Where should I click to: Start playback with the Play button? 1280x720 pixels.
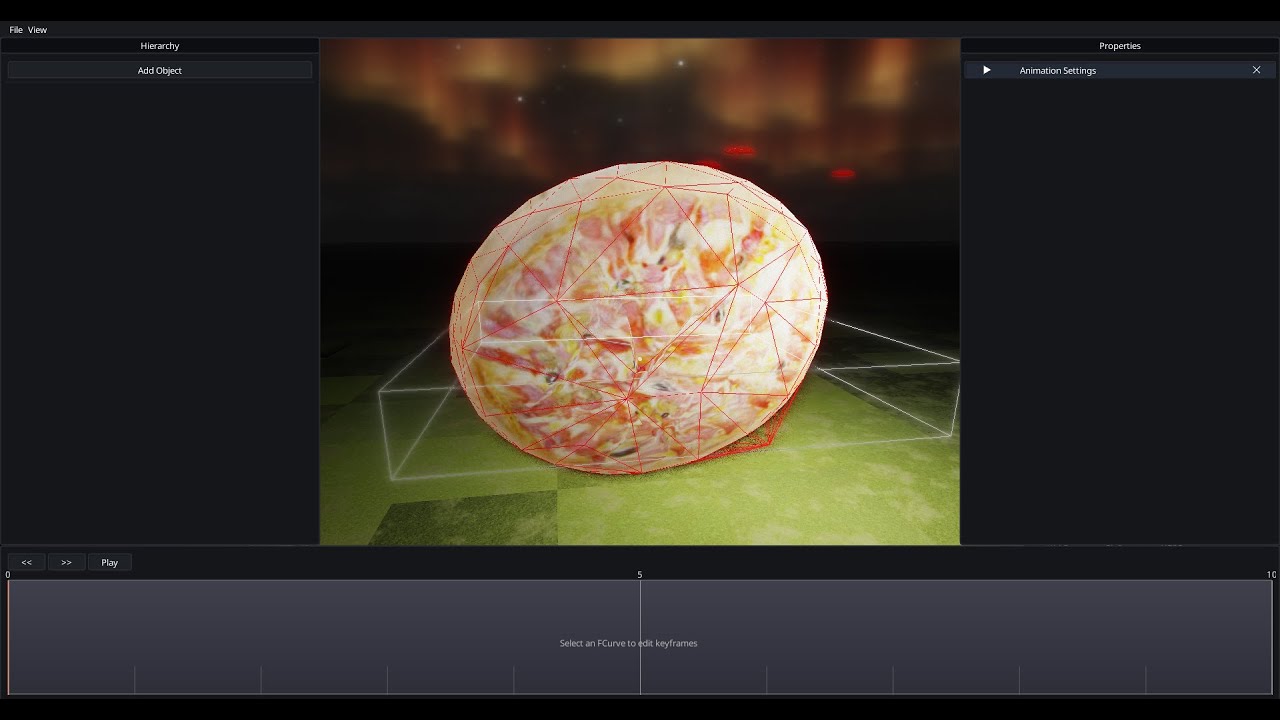click(109, 562)
